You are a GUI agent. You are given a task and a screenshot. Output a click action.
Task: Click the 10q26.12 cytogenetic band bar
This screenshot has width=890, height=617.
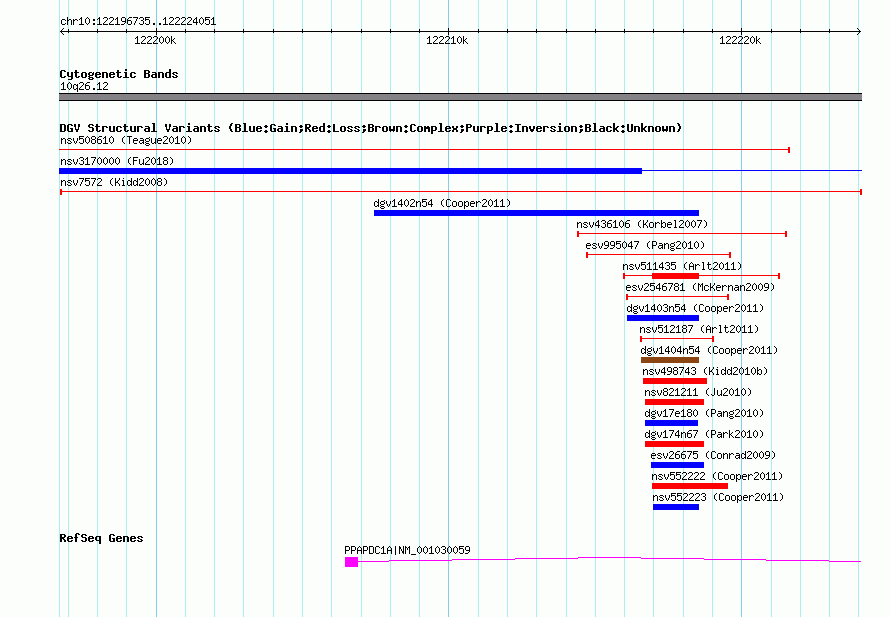click(460, 97)
